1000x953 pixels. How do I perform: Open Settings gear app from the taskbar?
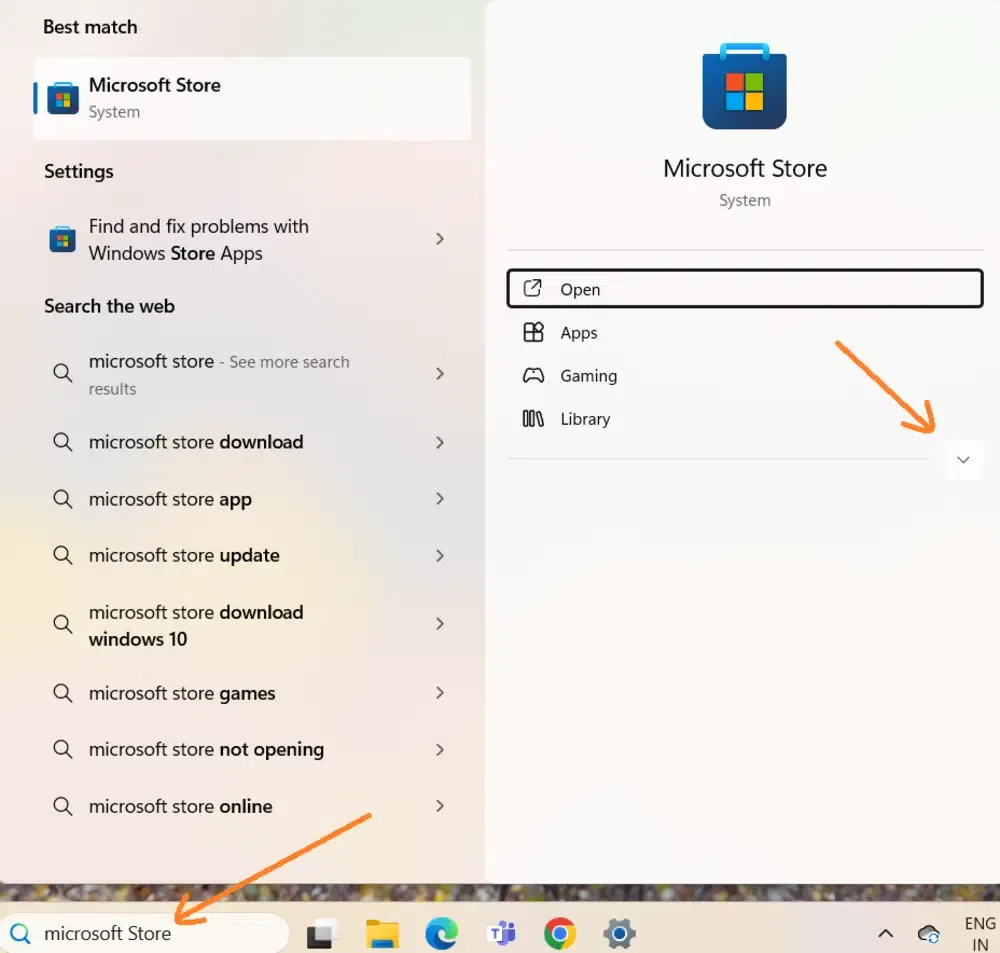coord(619,934)
